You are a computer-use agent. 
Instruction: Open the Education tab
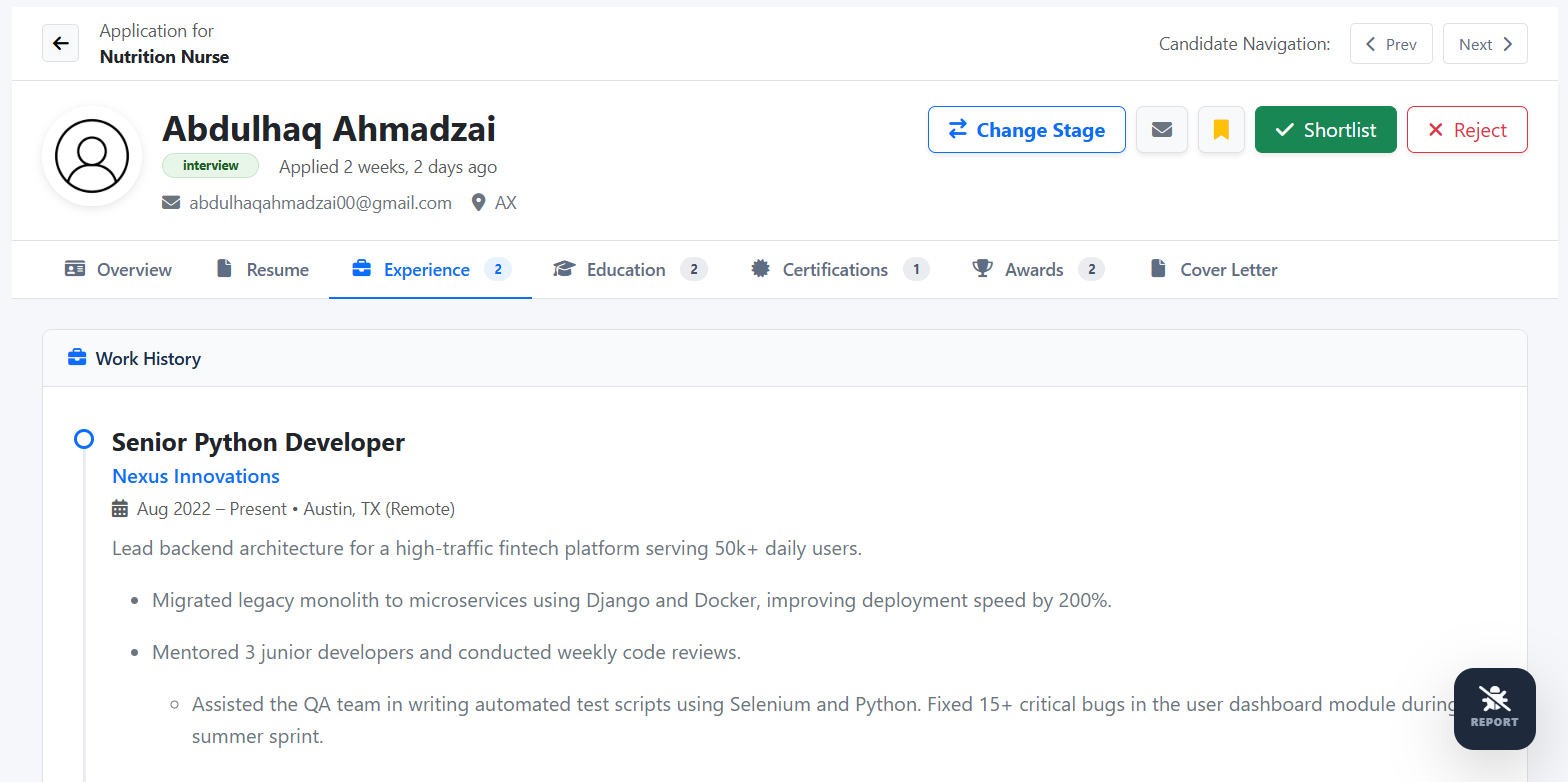630,269
